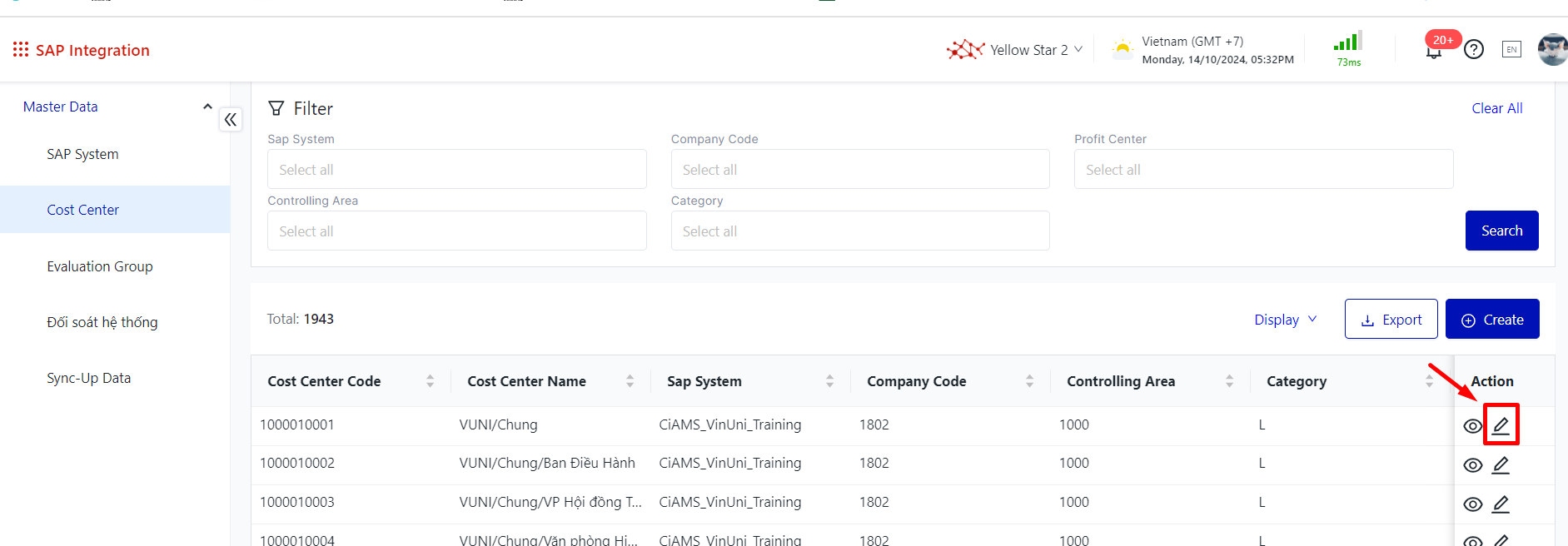Open the Sap System filter dropdown
Image resolution: width=1568 pixels, height=546 pixels.
456,170
